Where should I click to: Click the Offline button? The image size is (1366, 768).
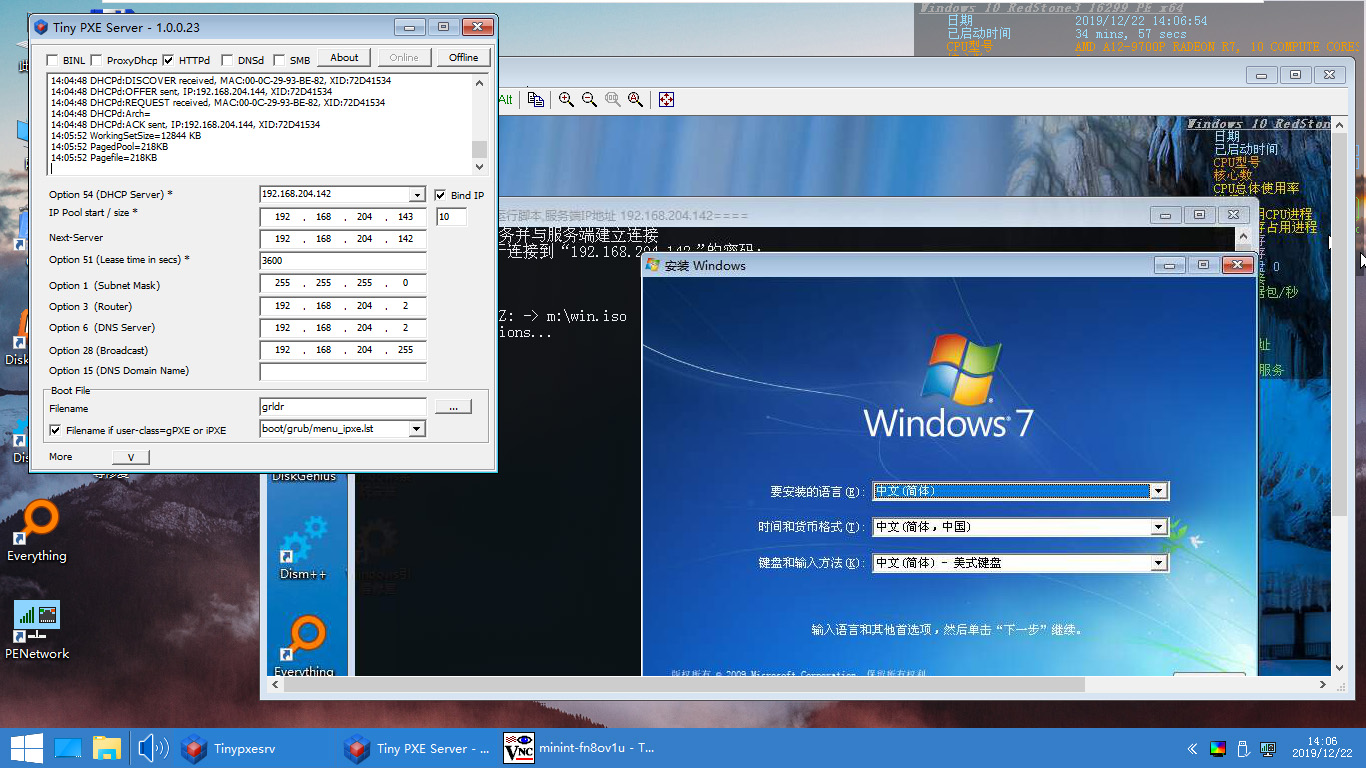coord(463,57)
